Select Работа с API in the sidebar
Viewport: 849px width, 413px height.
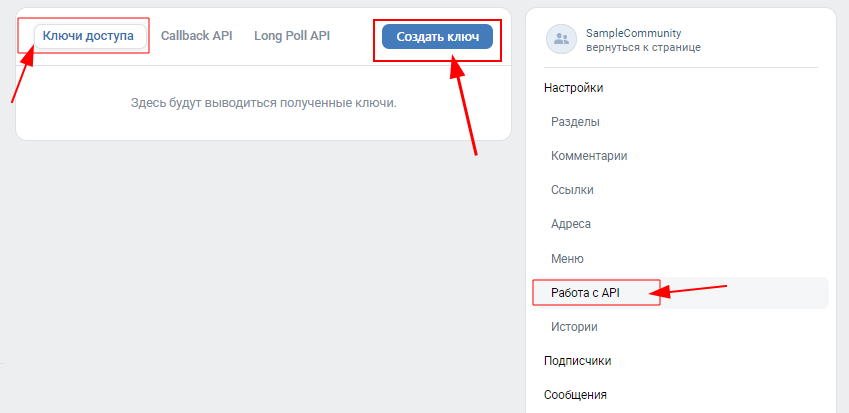coord(586,292)
